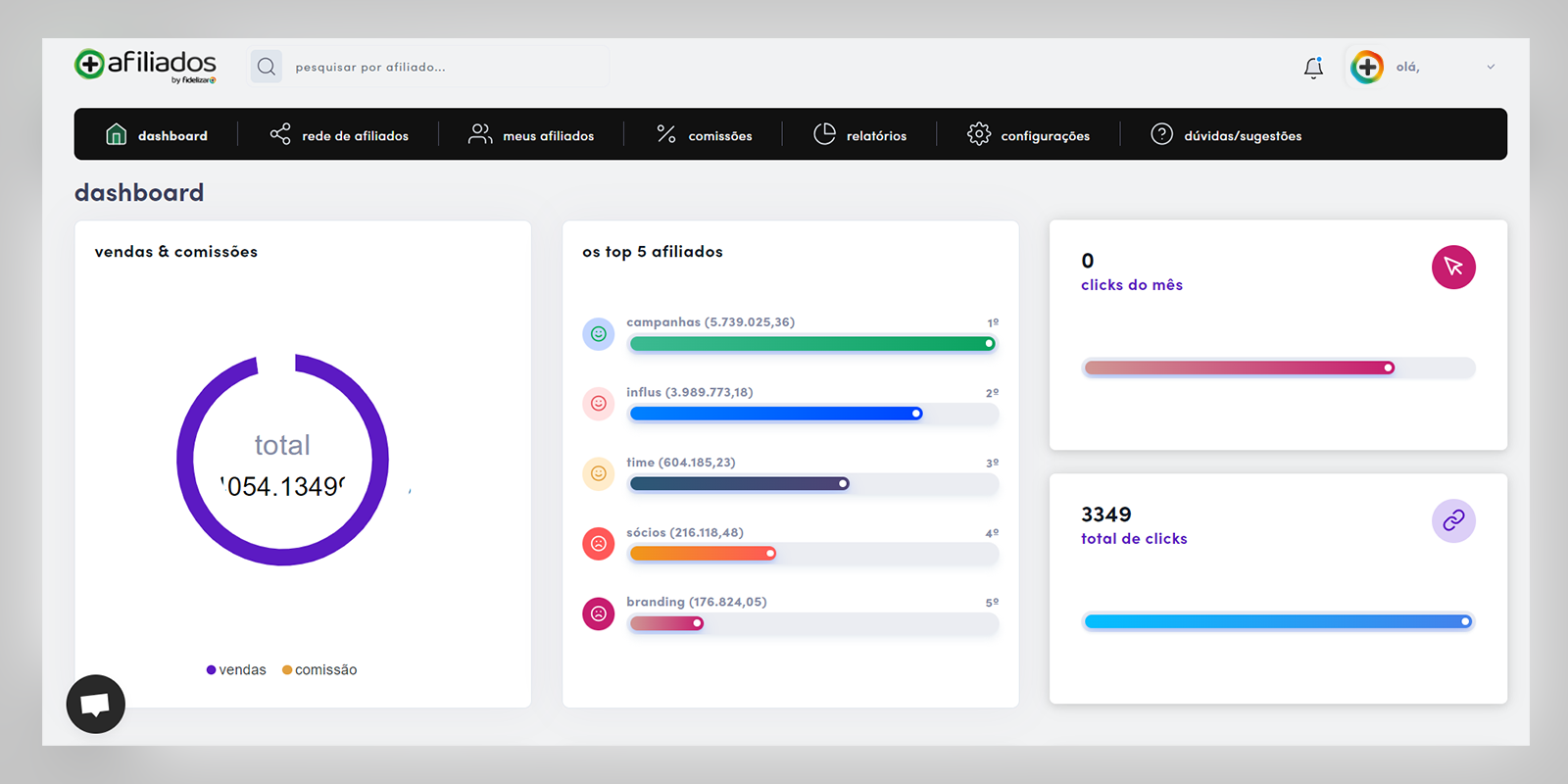The width and height of the screenshot is (1568, 784).
Task: Click the meus afiliados people icon
Action: click(x=480, y=134)
